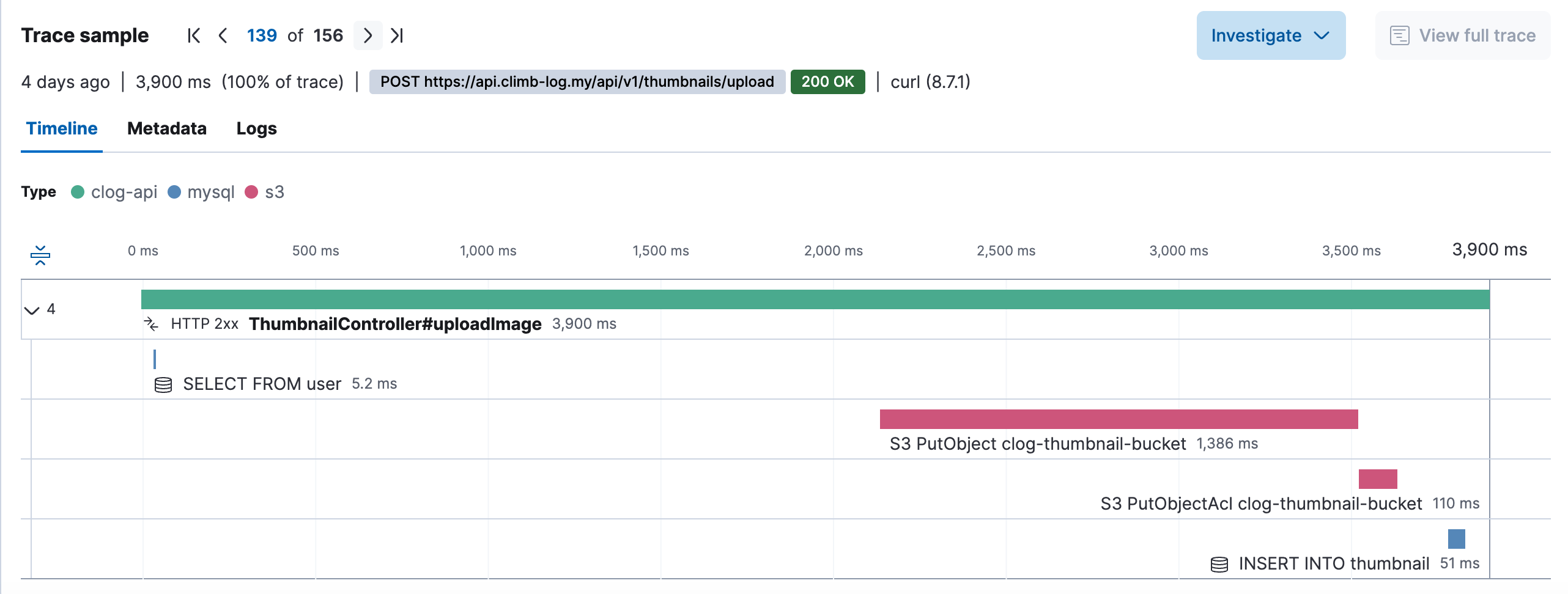
Task: Click the HTTP transaction arrow icon
Action: point(151,324)
